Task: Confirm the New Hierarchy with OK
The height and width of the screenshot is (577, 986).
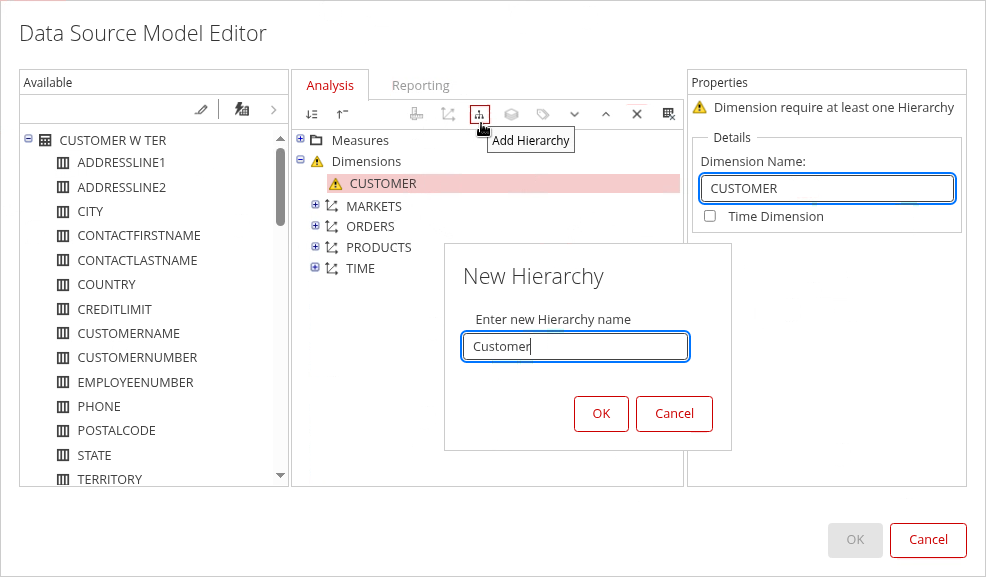Action: point(601,414)
